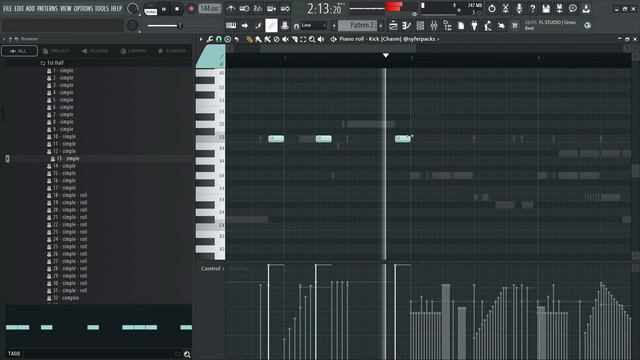Toggle wait for input to start playing
The height and width of the screenshot is (360, 640).
(x=244, y=9)
